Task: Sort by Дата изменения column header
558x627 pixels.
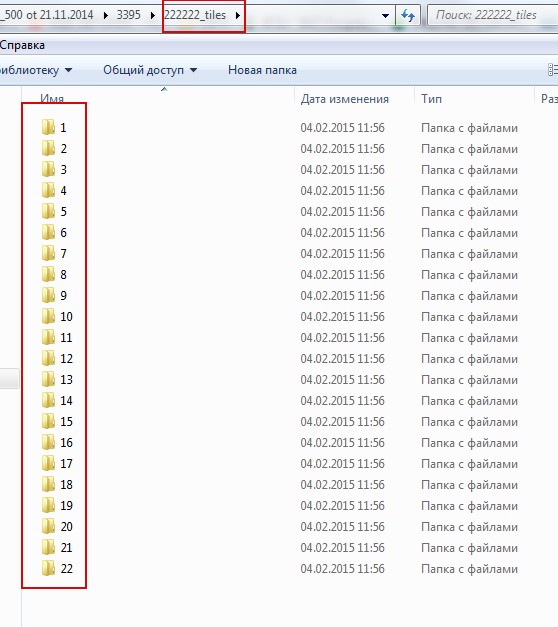Action: 344,99
